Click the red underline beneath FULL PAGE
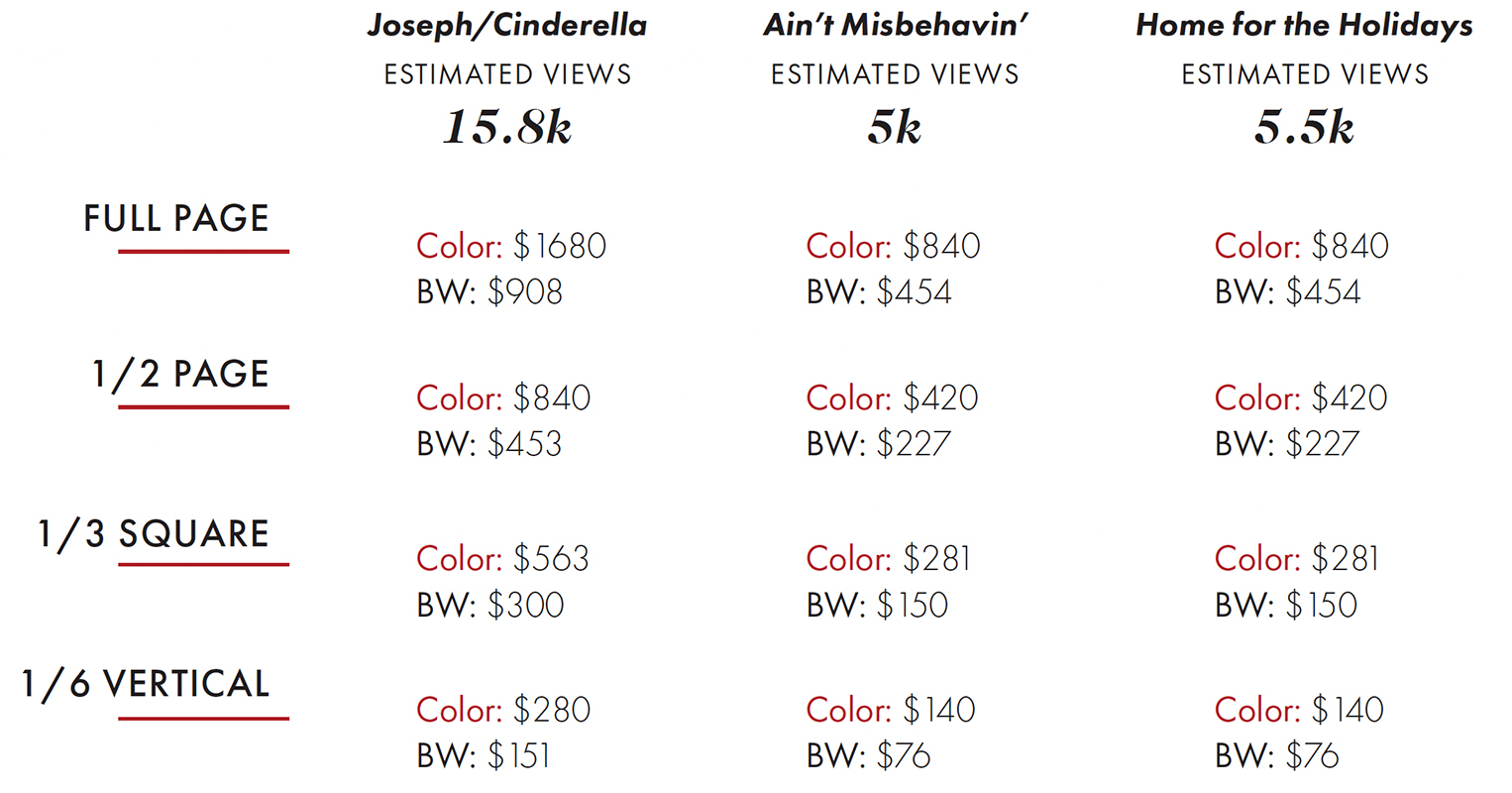The height and width of the screenshot is (793, 1512). [x=203, y=252]
